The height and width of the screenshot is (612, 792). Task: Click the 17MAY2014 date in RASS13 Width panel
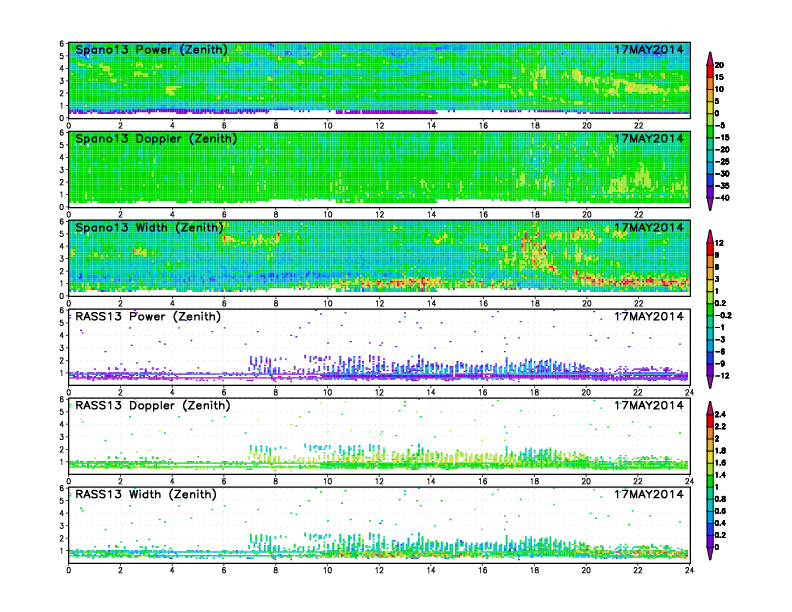click(x=649, y=494)
